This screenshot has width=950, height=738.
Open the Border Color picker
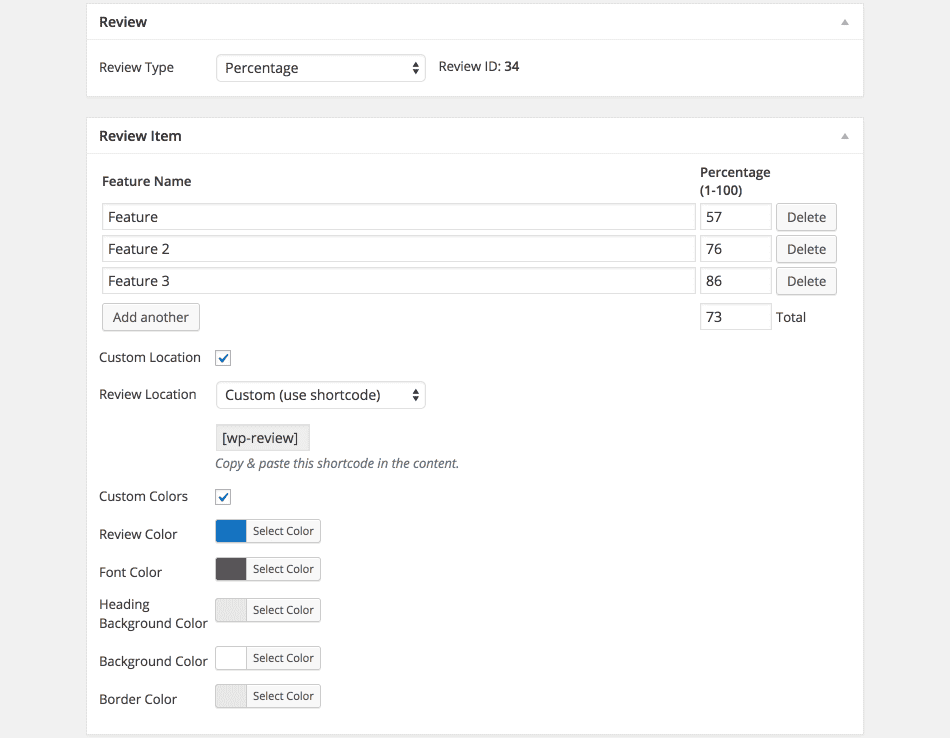(285, 696)
